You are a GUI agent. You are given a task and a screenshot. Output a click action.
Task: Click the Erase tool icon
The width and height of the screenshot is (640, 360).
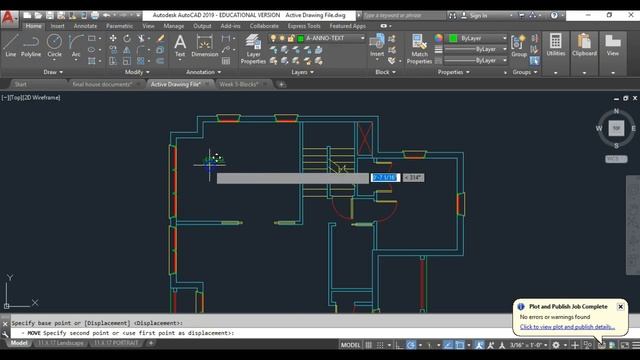(x=160, y=38)
